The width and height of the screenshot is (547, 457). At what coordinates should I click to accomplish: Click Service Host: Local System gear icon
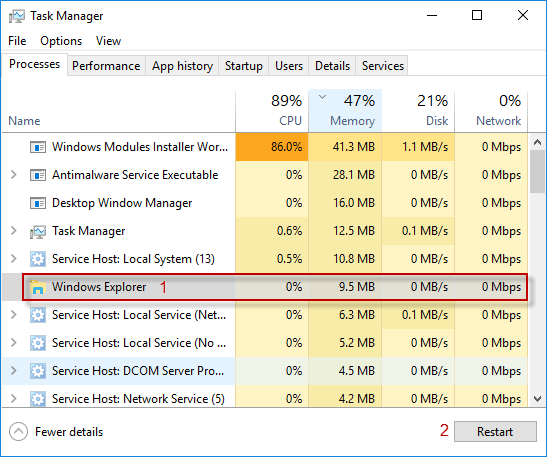pyautogui.click(x=38, y=259)
